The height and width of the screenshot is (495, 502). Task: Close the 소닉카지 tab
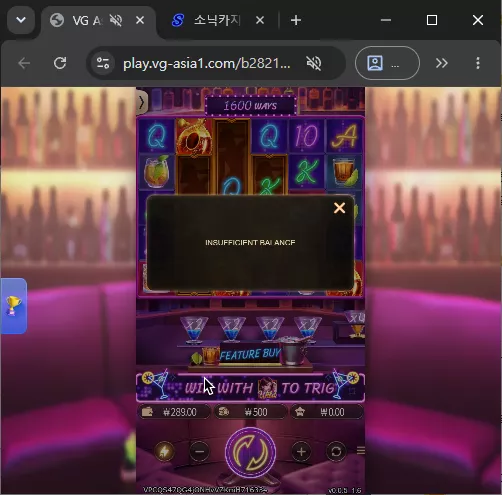point(260,20)
